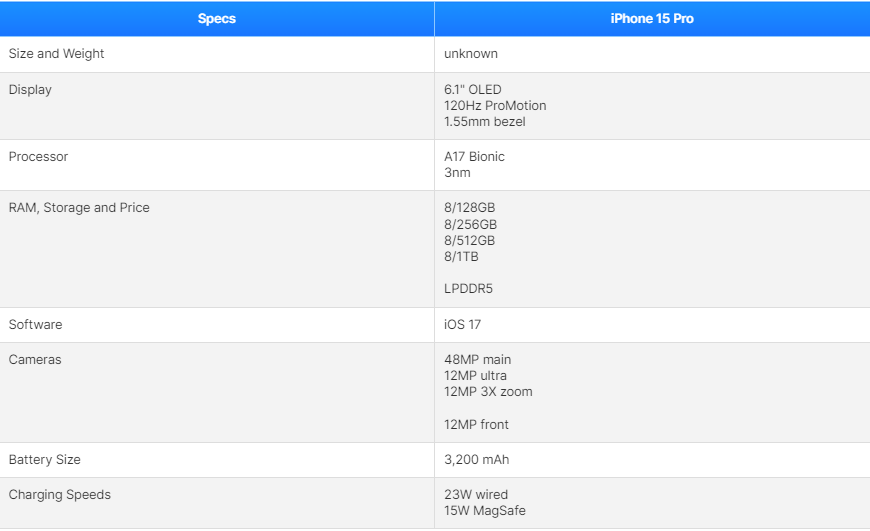Click the 'unknown' size value
The width and height of the screenshot is (870, 531).
click(x=471, y=54)
